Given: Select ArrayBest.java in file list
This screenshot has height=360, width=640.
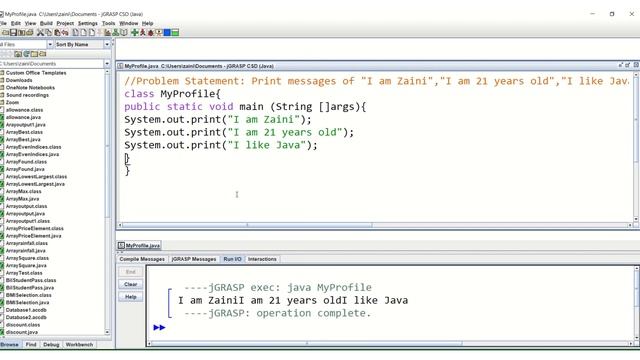Looking at the screenshot, I should coord(23,139).
